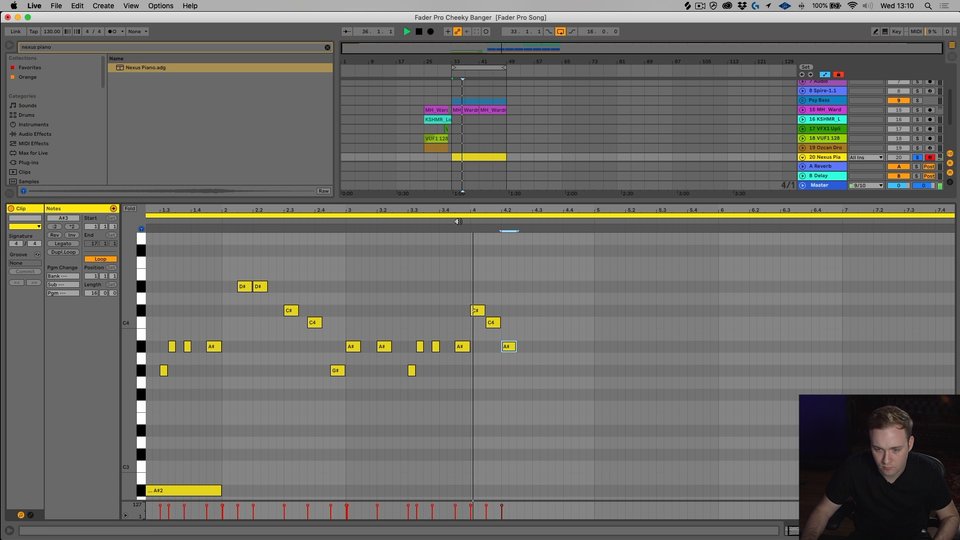
Task: Toggle the orange clip Loop button
Action: tap(100, 259)
